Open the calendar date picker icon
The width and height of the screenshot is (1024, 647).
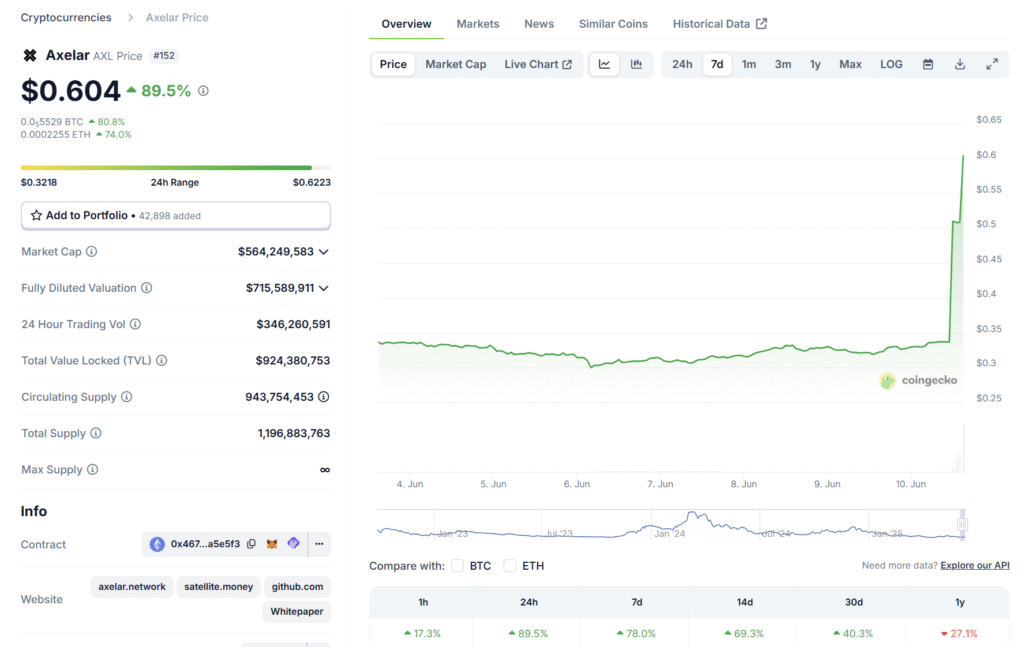click(927, 64)
